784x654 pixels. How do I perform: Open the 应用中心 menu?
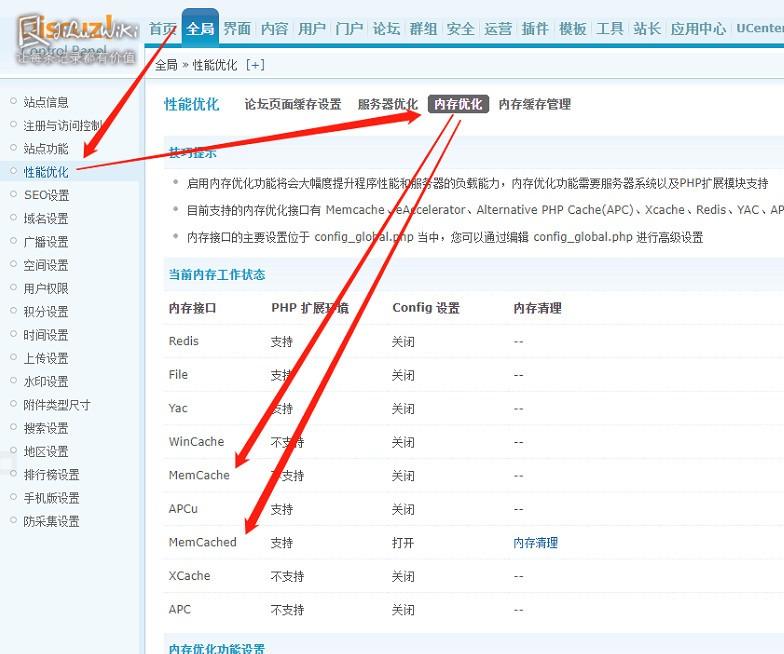point(698,28)
